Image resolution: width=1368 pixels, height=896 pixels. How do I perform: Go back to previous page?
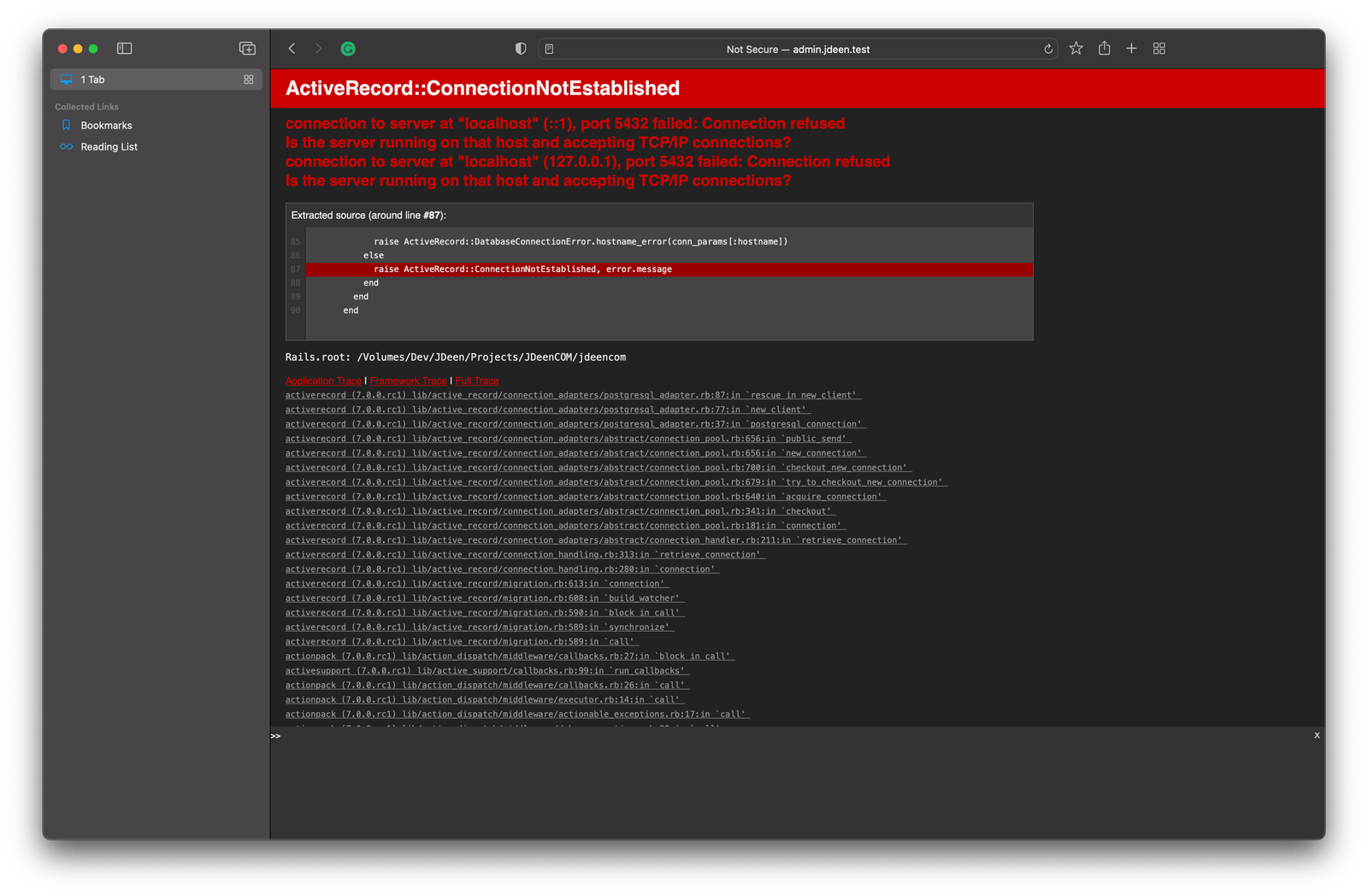click(x=292, y=49)
